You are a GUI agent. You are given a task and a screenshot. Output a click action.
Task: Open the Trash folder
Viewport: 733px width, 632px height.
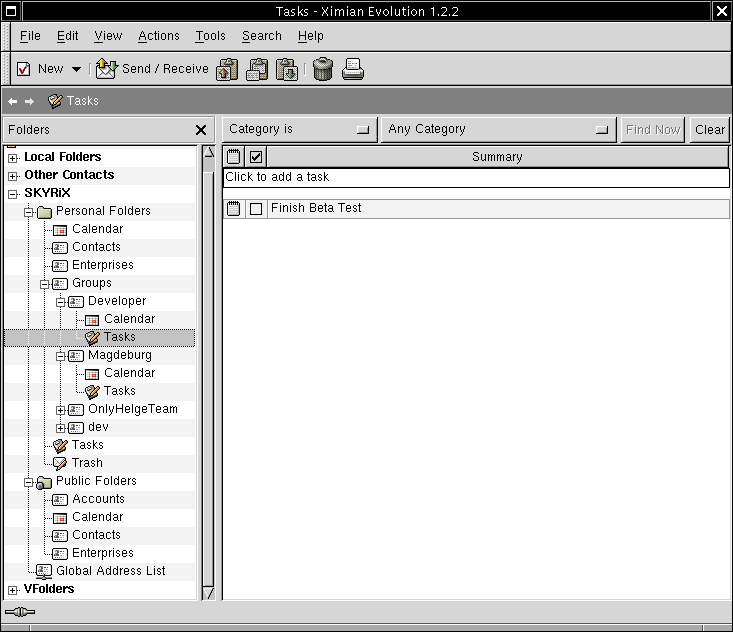pyautogui.click(x=87, y=463)
